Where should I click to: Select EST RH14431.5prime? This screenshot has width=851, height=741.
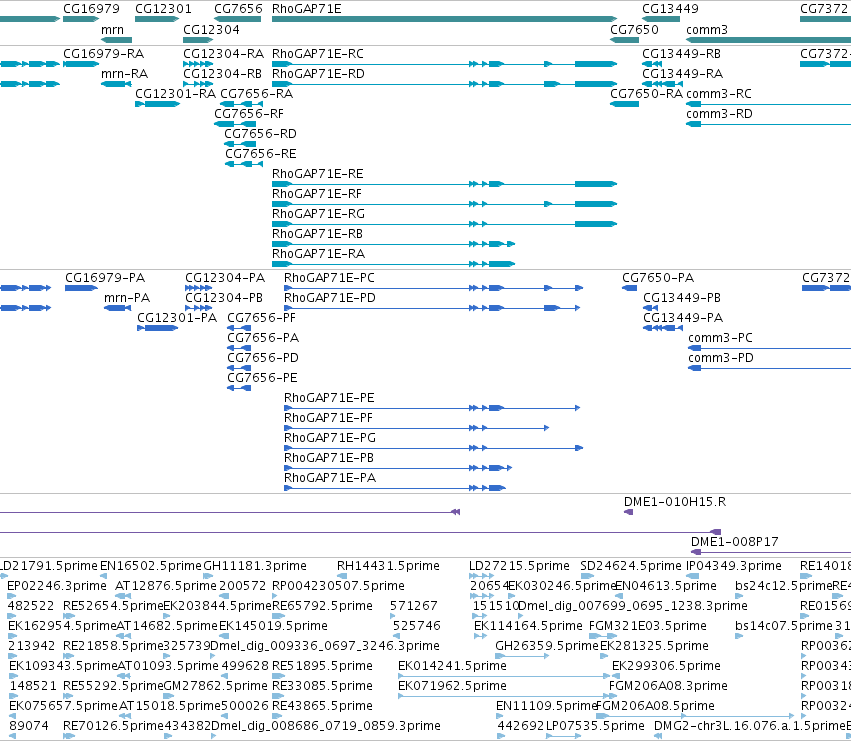coord(388,567)
